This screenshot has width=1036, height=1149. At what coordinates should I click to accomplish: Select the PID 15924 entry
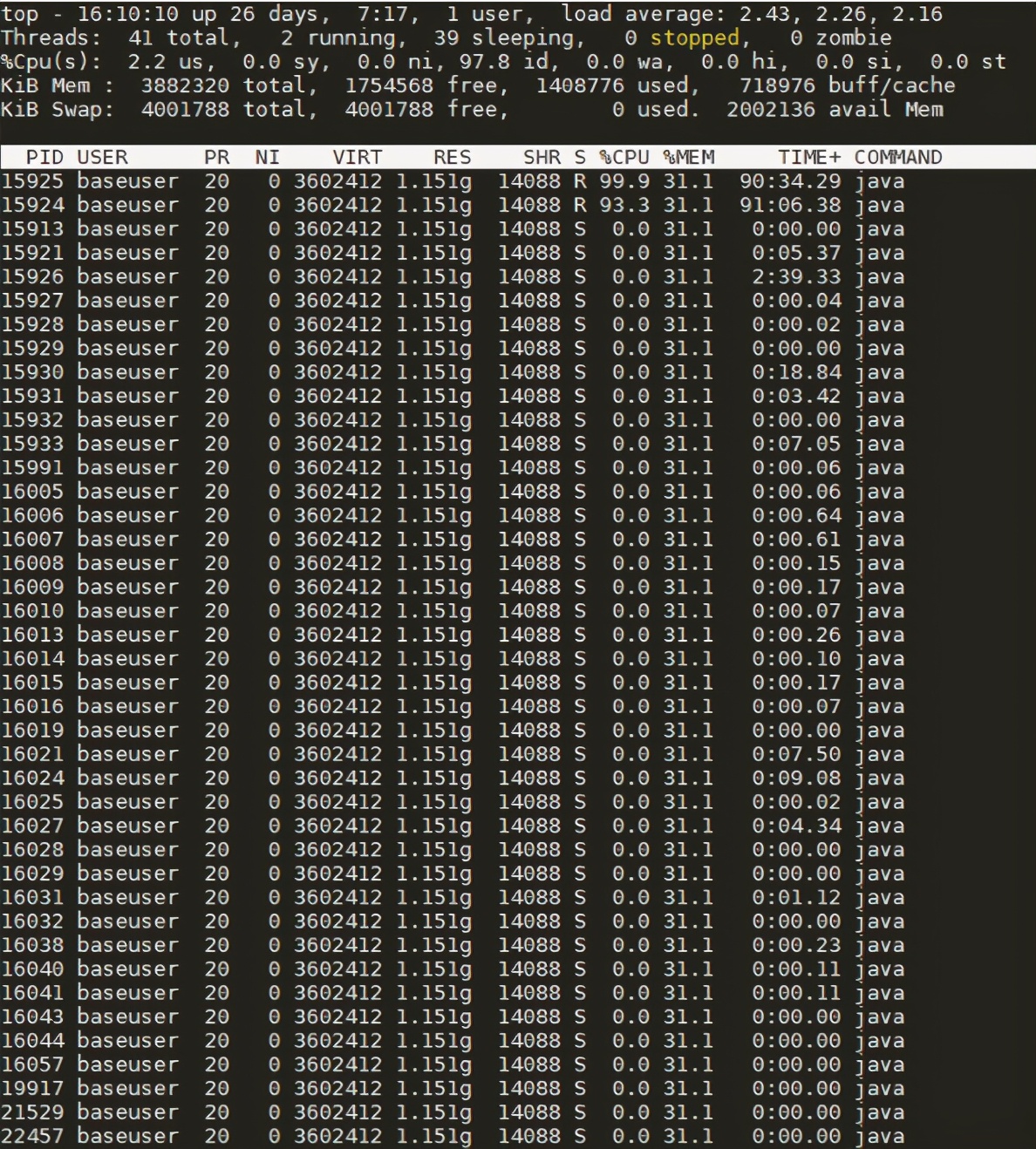(x=32, y=205)
